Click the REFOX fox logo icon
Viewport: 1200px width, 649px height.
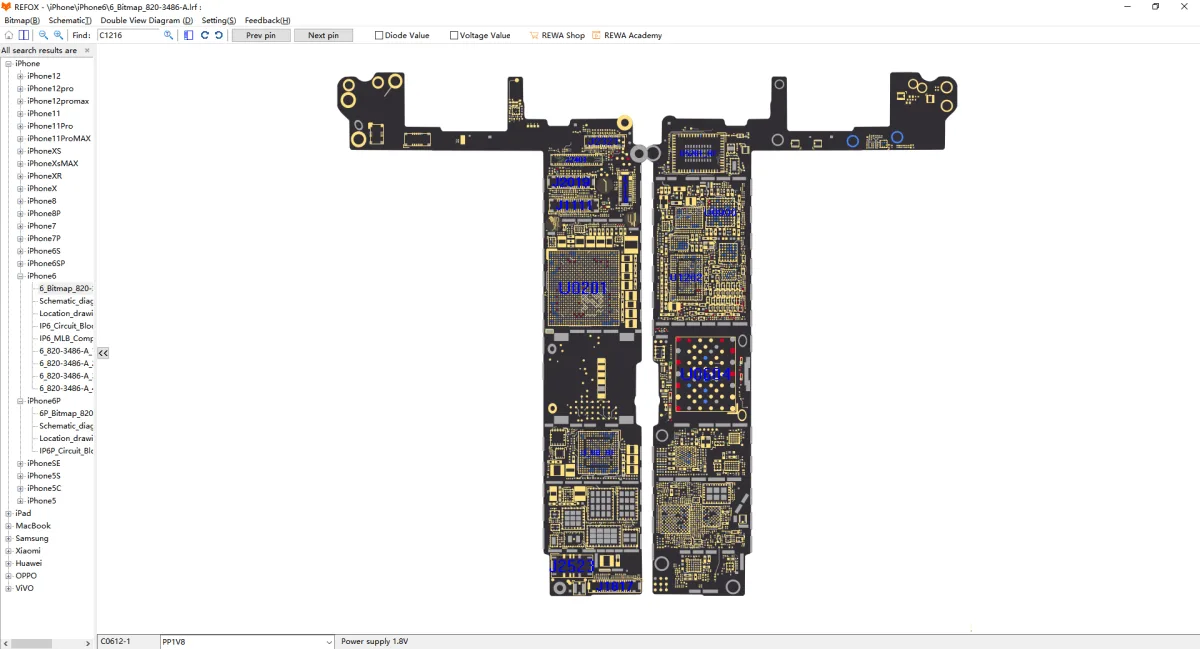pos(6,6)
